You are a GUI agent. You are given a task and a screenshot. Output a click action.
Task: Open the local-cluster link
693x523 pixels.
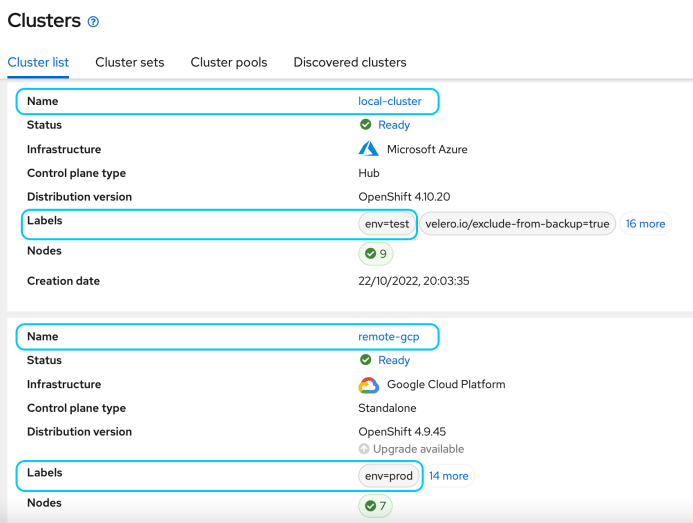(x=390, y=101)
